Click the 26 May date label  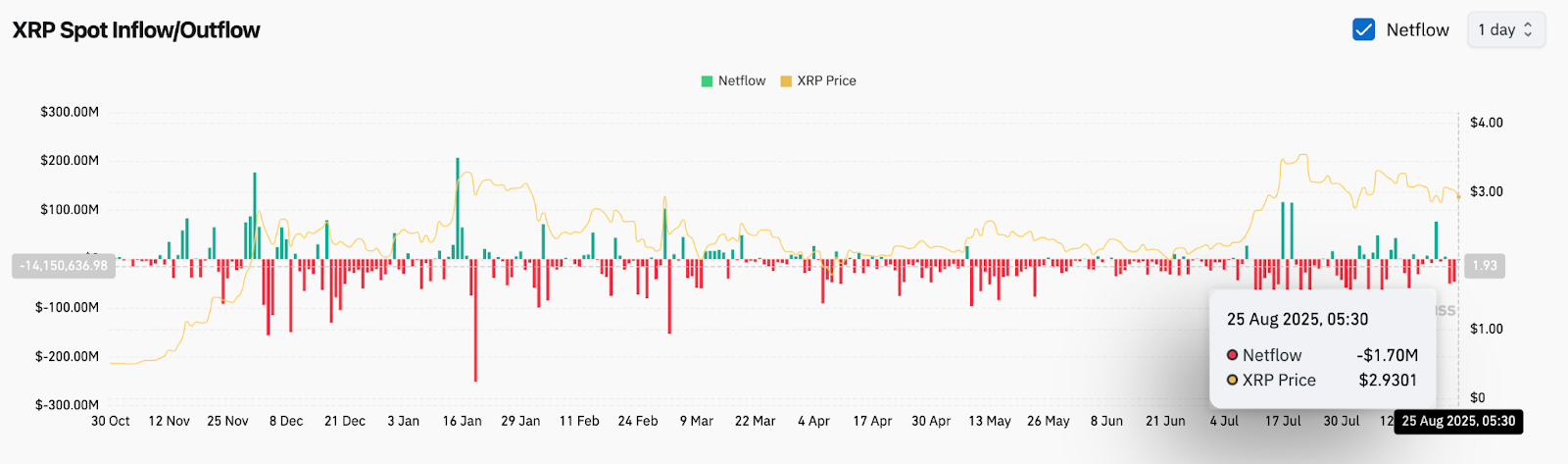click(1049, 421)
